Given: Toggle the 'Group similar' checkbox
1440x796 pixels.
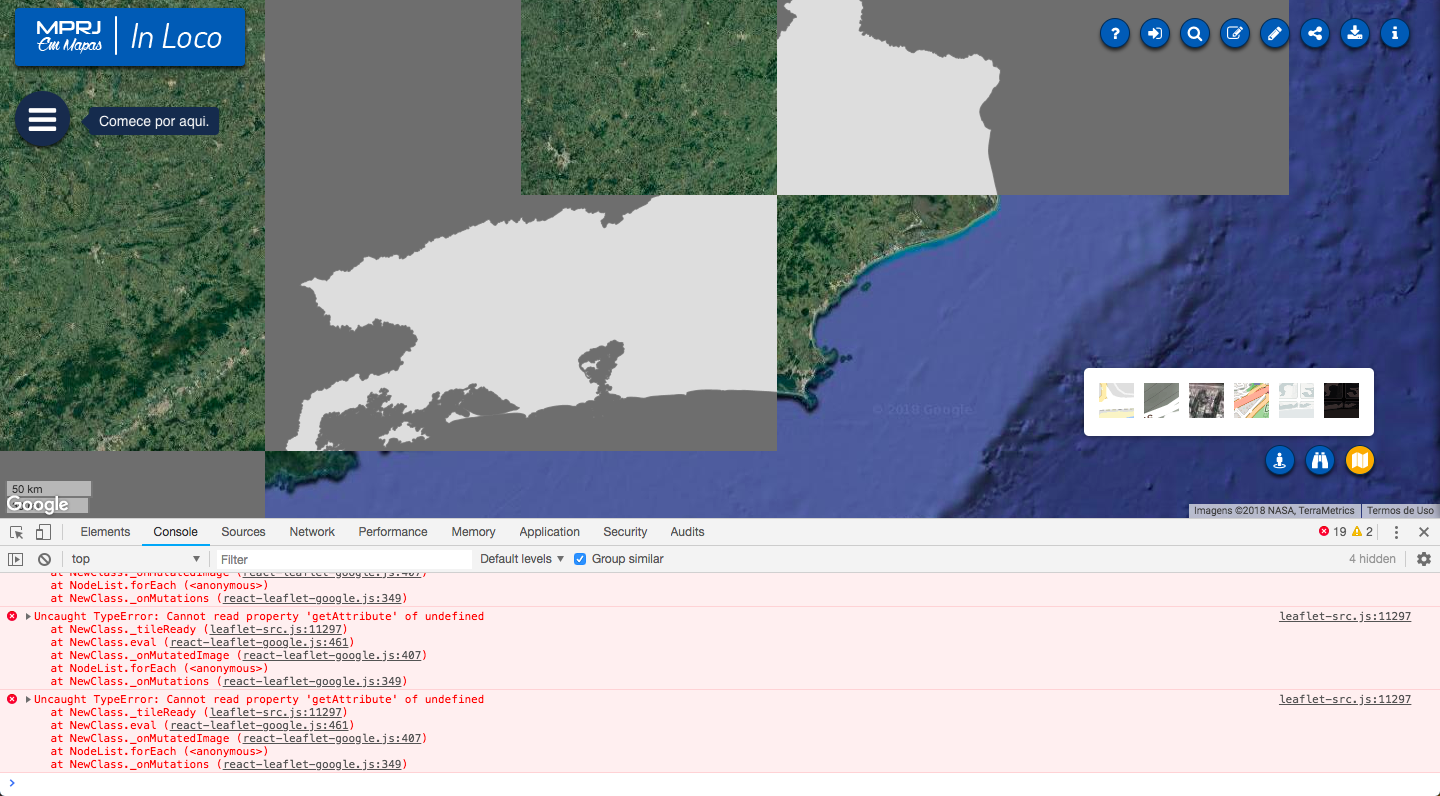Looking at the screenshot, I should tap(580, 559).
